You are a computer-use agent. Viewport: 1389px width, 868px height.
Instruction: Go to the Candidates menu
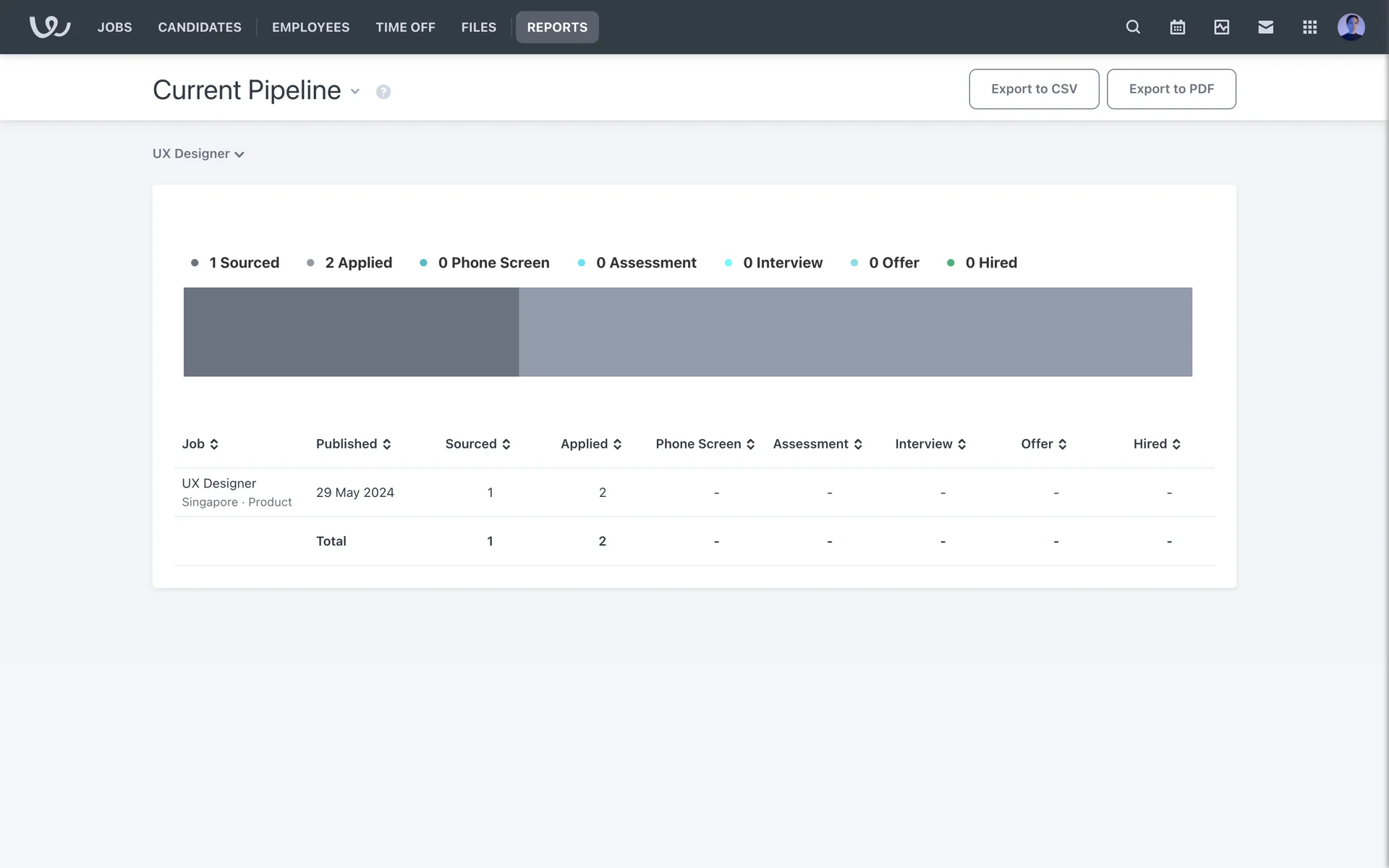(x=200, y=27)
